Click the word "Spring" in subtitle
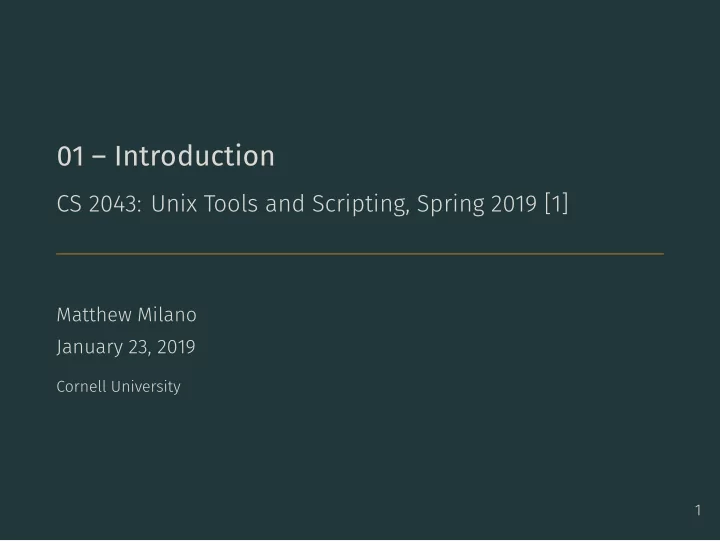Image resolution: width=720 pixels, height=541 pixels. click(450, 205)
